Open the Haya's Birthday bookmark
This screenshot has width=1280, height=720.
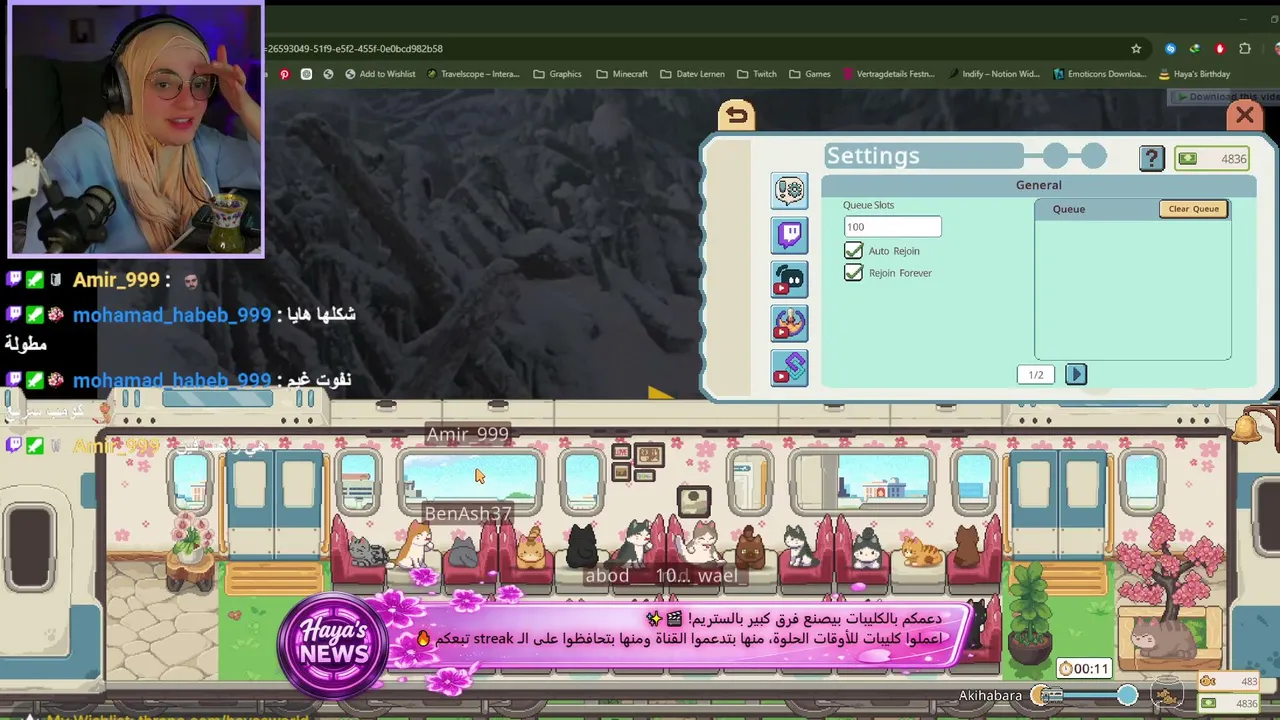click(x=1194, y=74)
